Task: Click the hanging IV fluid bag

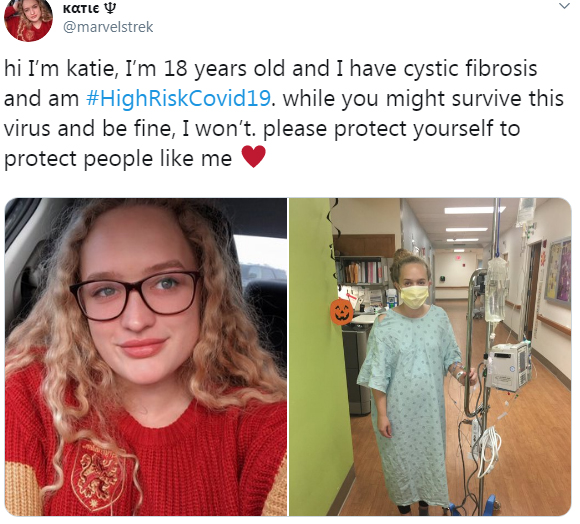Action: (x=496, y=289)
